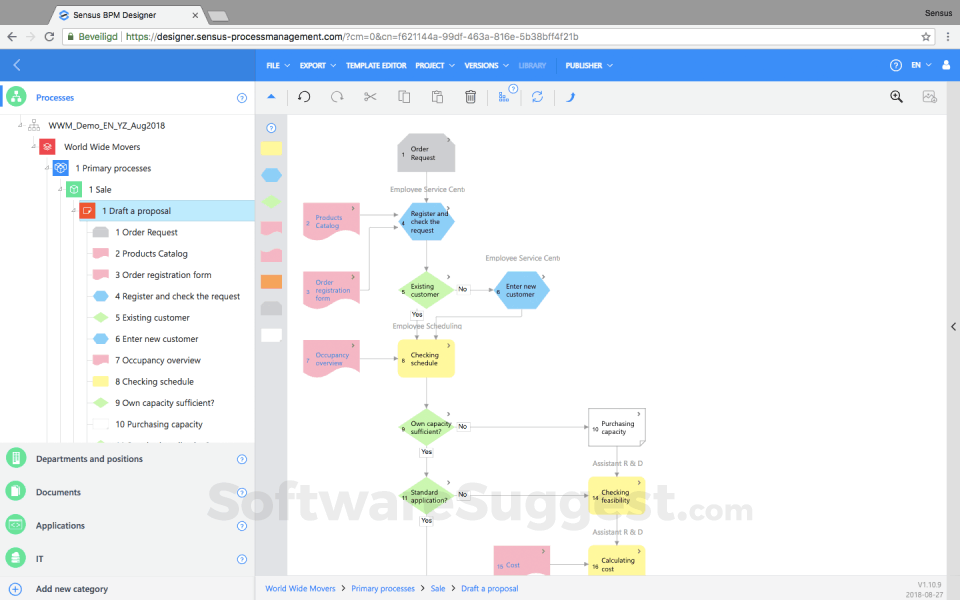Screen dimensions: 960x600
Task: Click the IT category icon
Action: [16, 558]
